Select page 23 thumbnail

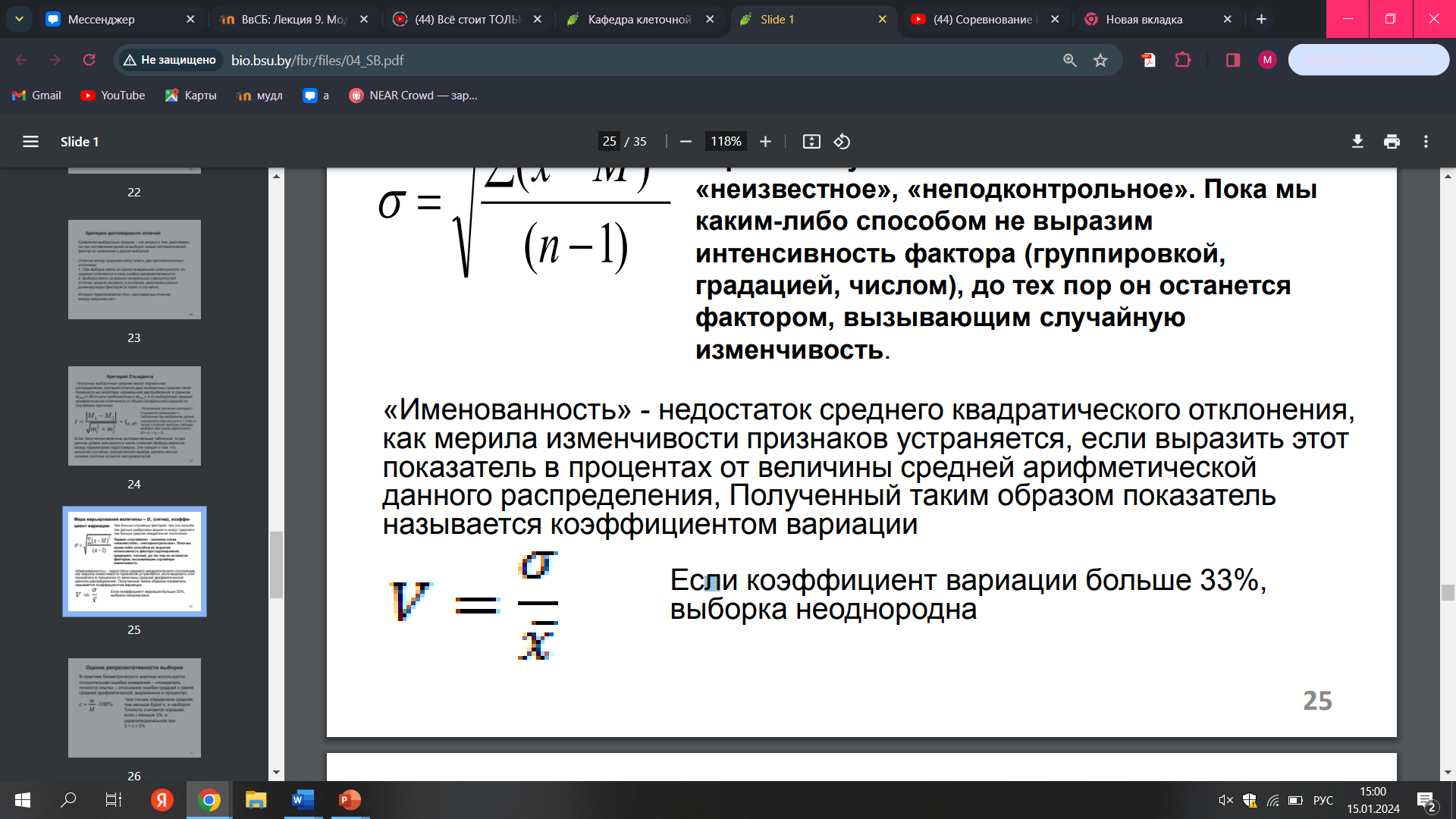pyautogui.click(x=134, y=269)
